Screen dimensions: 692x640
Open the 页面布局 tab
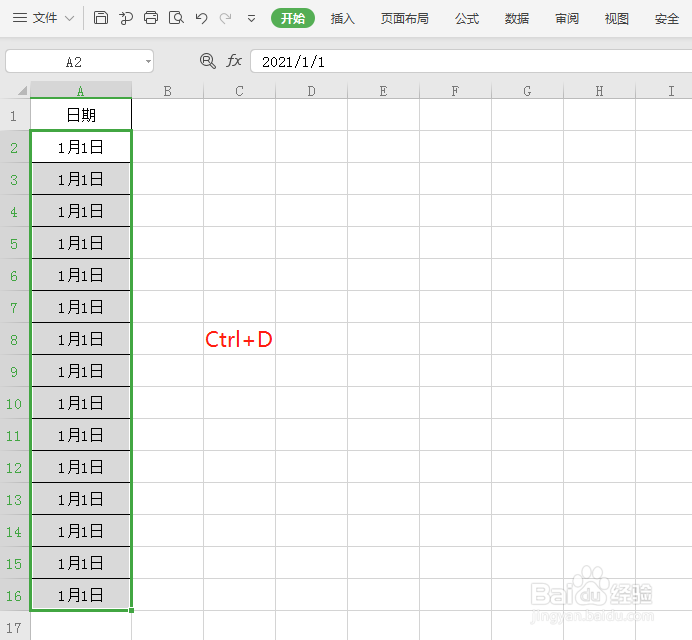[x=405, y=19]
